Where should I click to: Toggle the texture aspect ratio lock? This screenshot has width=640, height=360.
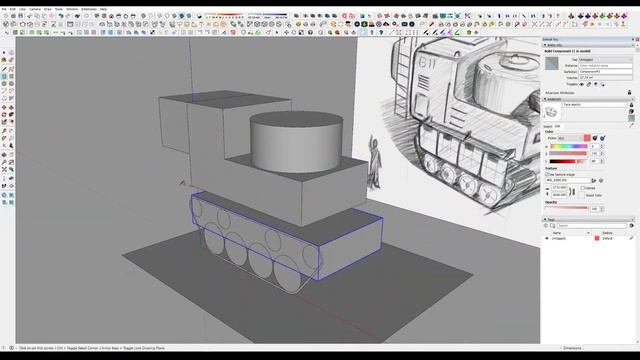click(572, 191)
